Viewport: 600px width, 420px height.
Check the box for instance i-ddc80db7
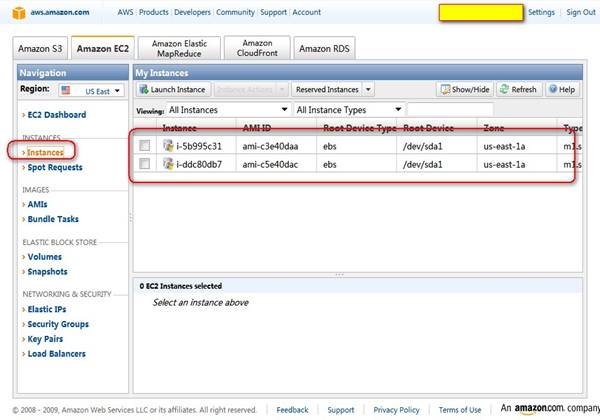[146, 163]
